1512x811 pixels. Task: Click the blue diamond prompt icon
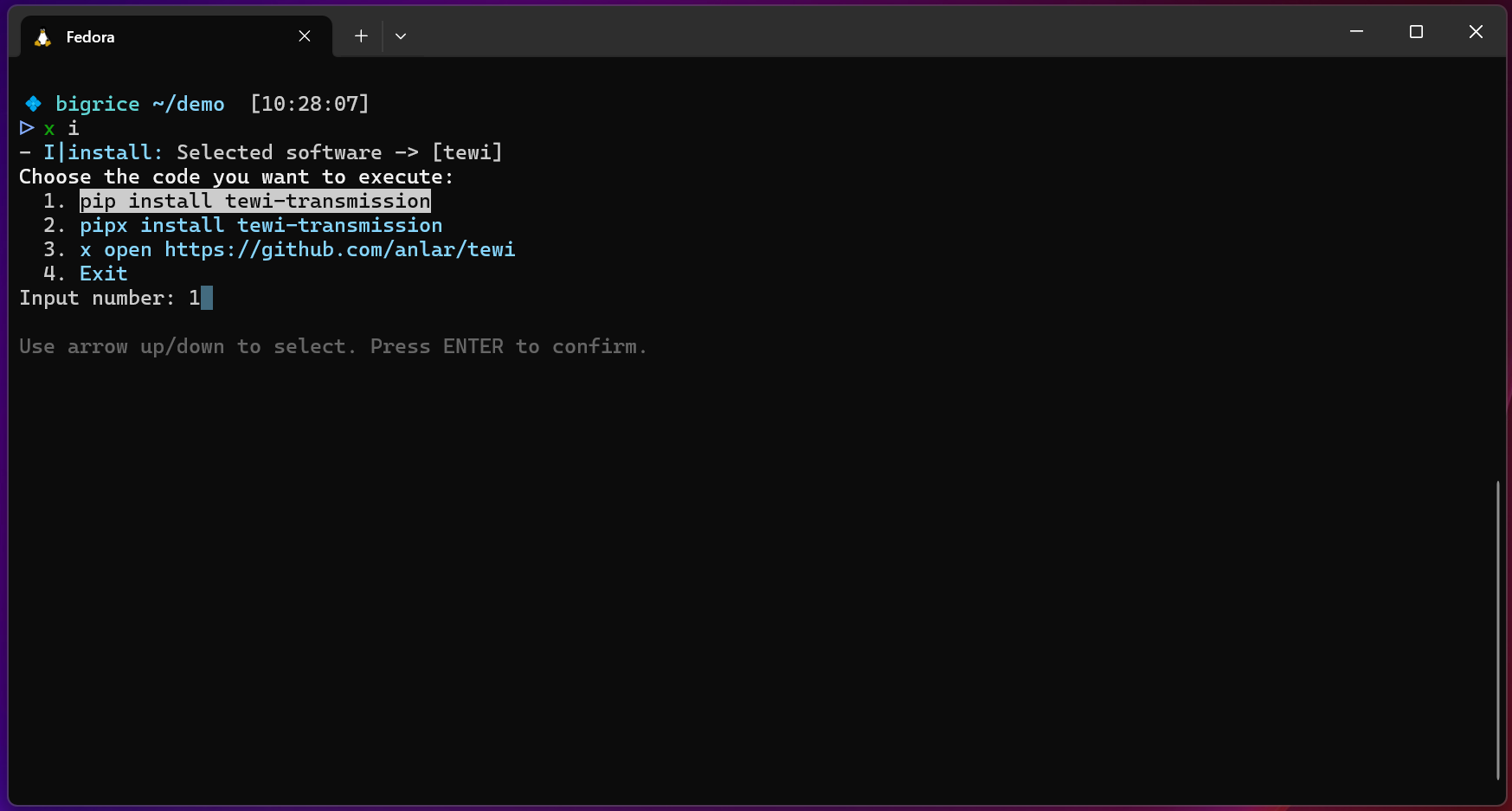33,104
